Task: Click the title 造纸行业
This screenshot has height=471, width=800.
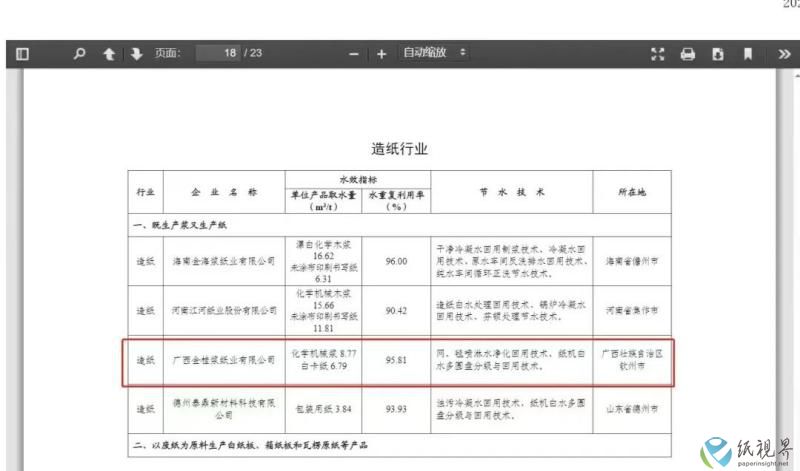Action: coord(399,149)
